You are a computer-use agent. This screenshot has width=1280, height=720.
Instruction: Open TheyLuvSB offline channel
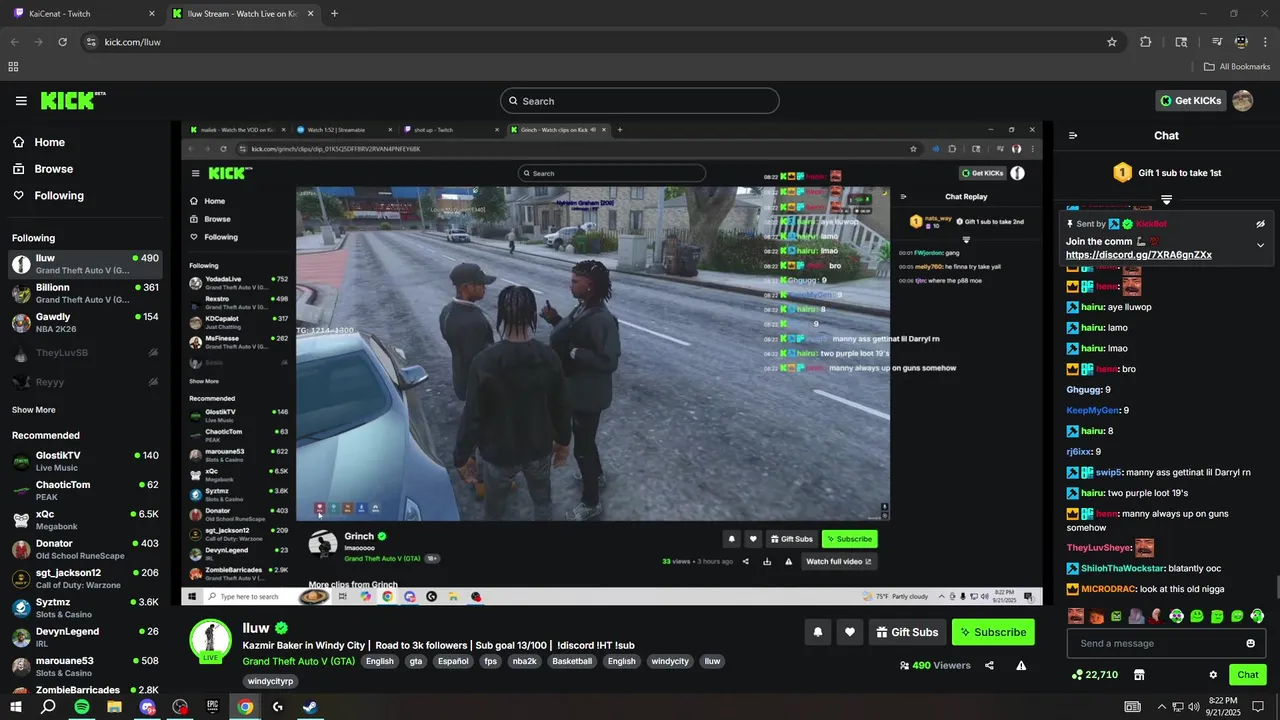coord(85,353)
